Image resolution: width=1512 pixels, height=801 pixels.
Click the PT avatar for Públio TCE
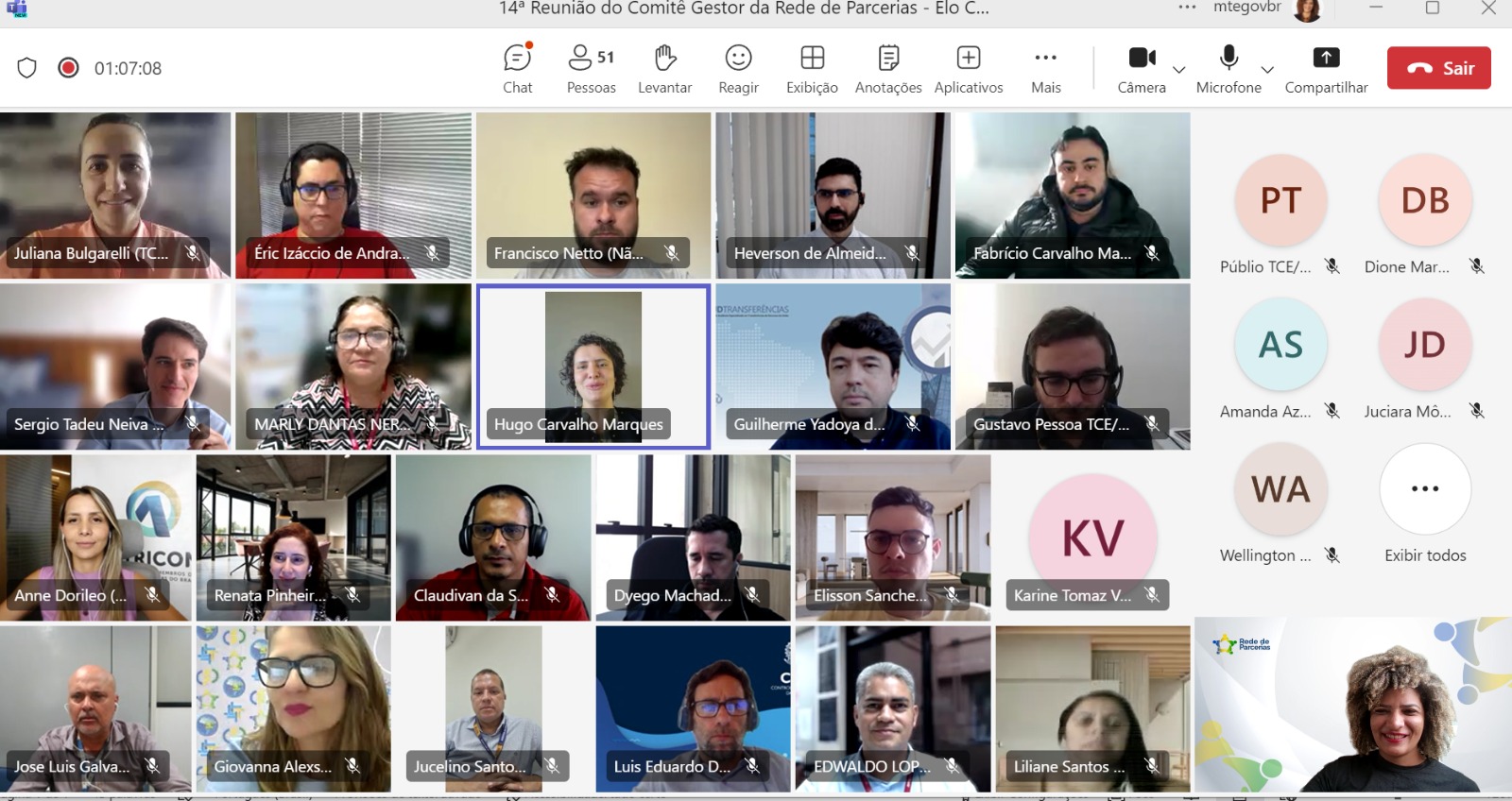pyautogui.click(x=1280, y=200)
